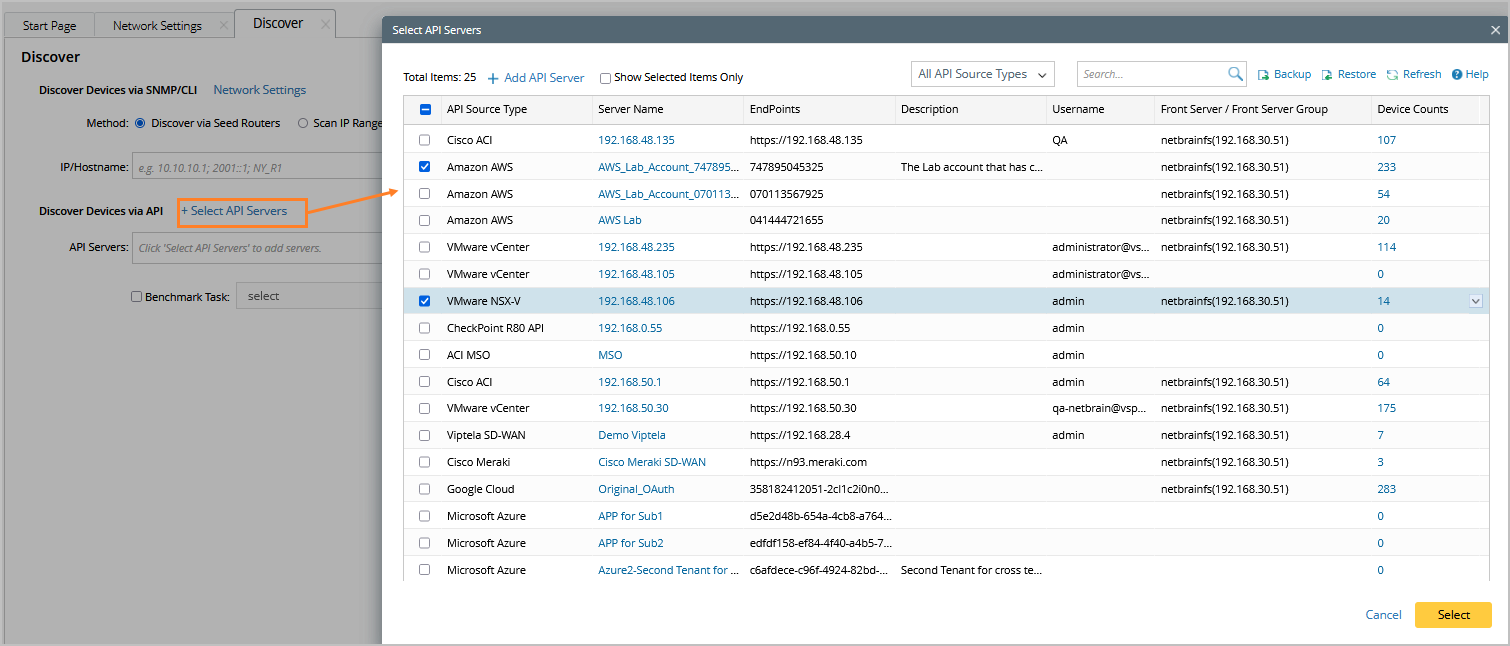Screen dimensions: 1510x646
Task: Sort by the Server Name column header
Action: [631, 109]
